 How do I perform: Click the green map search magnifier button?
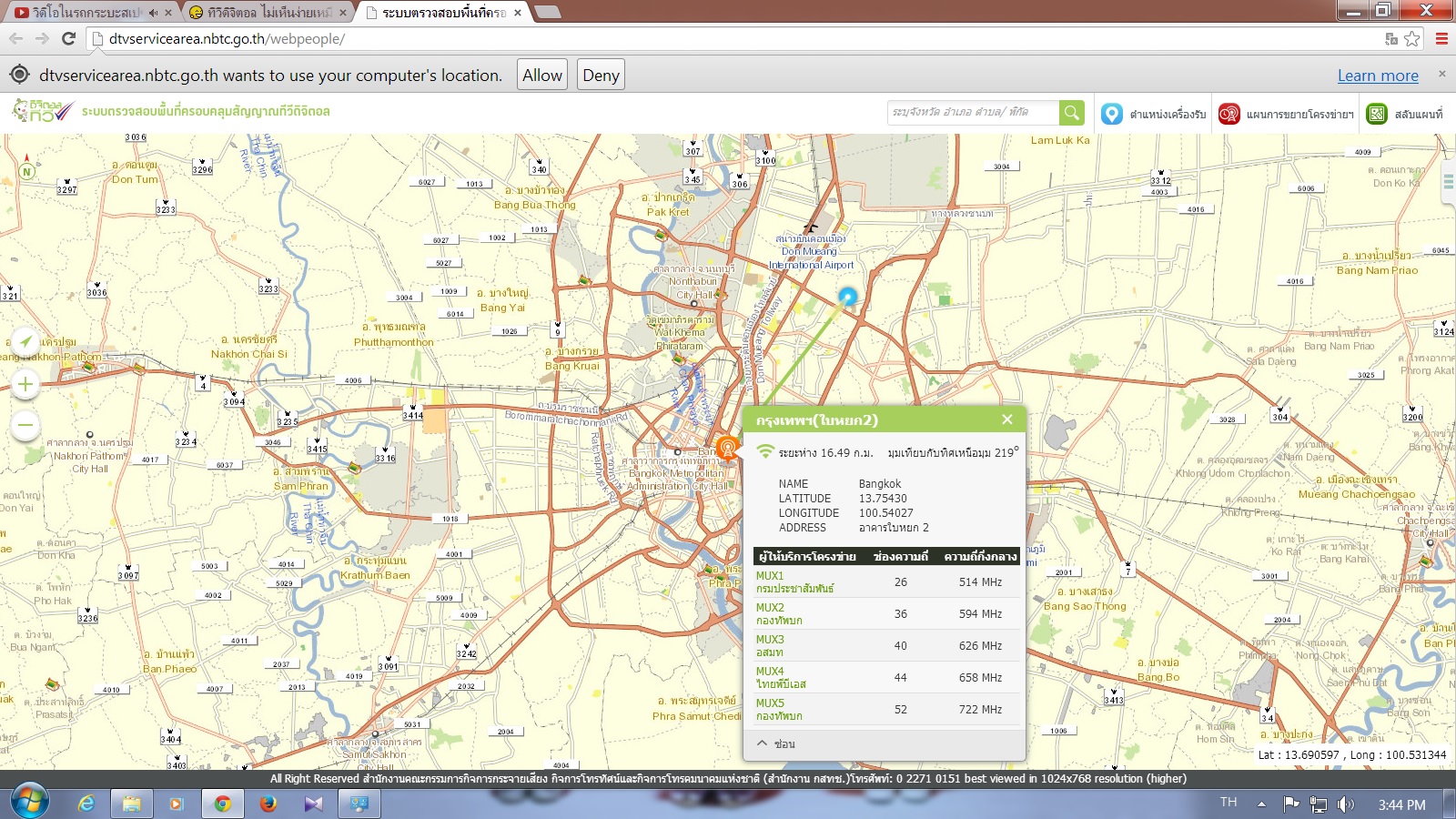click(1072, 113)
